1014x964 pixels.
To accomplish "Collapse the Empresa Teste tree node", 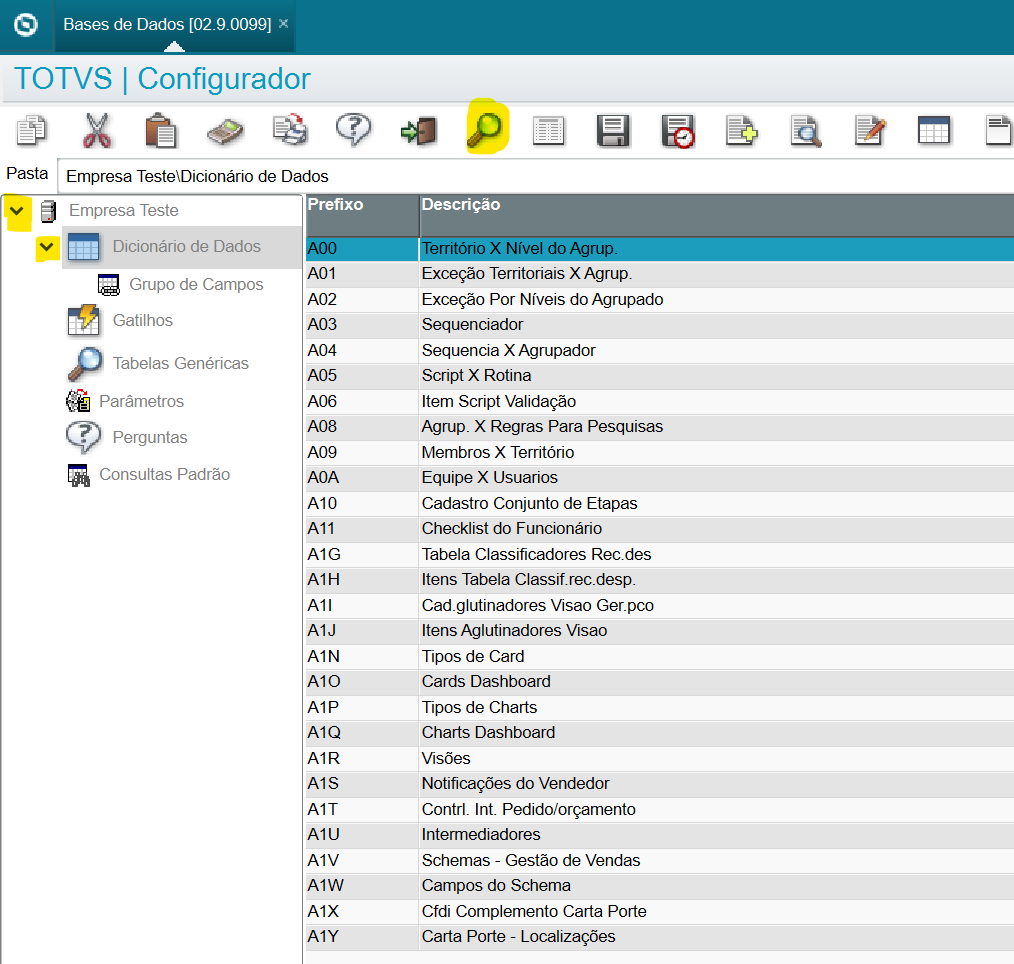I will (x=17, y=211).
